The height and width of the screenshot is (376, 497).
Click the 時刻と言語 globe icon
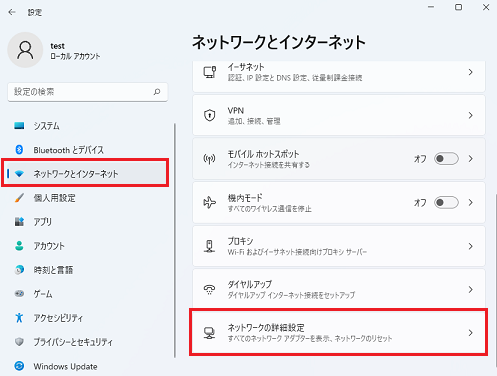pos(19,270)
